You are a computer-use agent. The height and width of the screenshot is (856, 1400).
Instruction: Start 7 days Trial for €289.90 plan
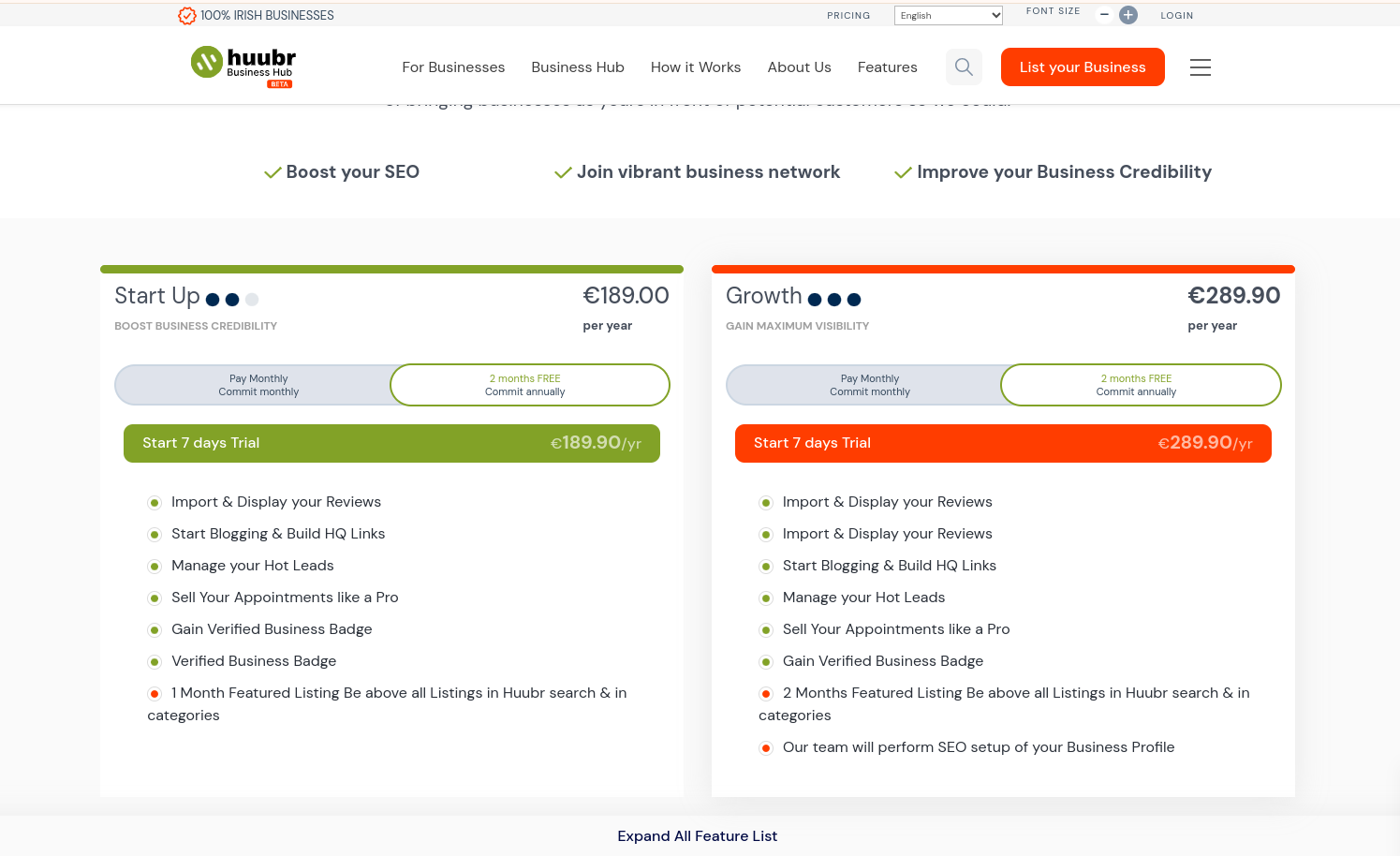coord(1003,443)
